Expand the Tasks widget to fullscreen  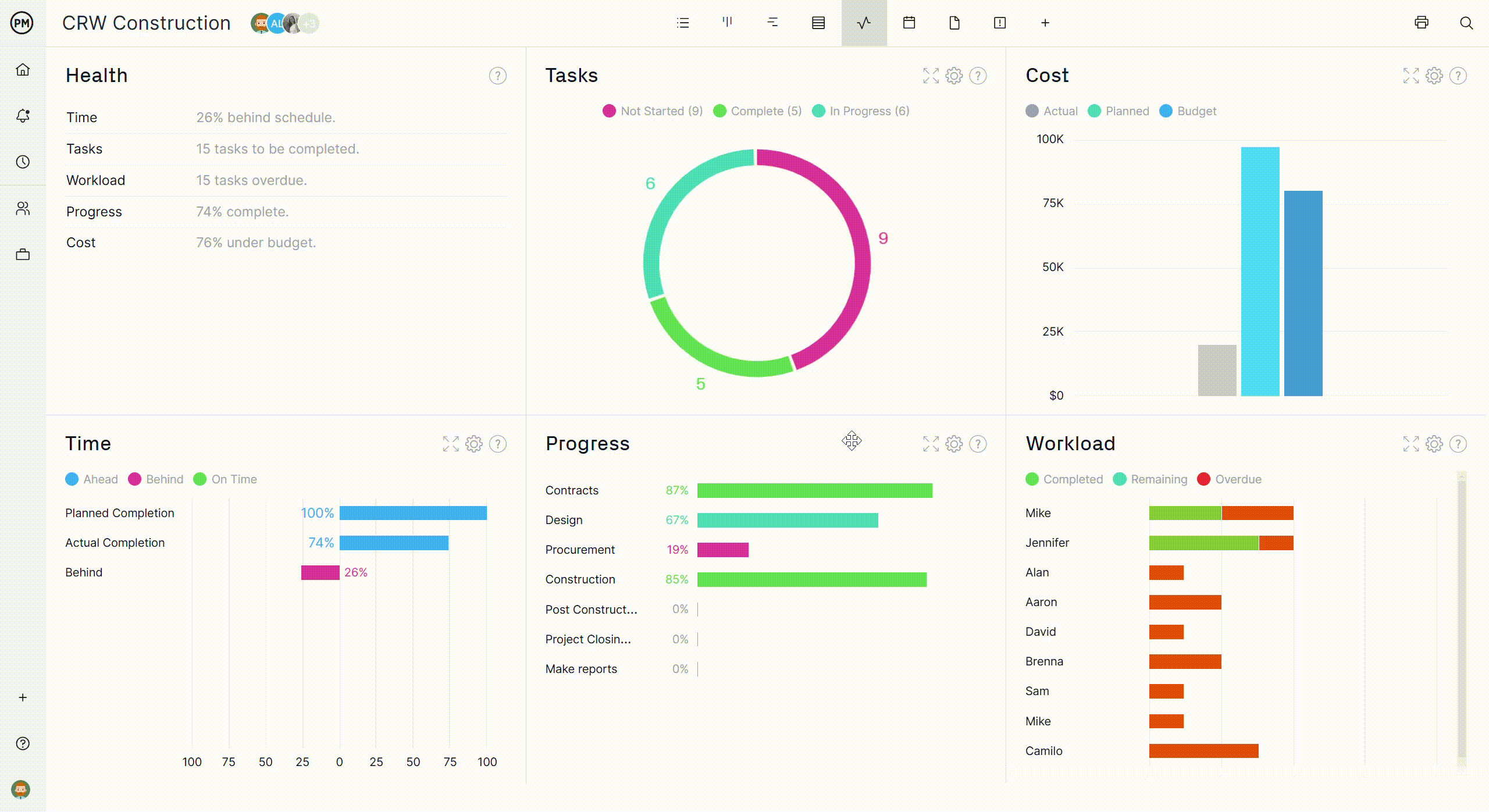click(931, 76)
